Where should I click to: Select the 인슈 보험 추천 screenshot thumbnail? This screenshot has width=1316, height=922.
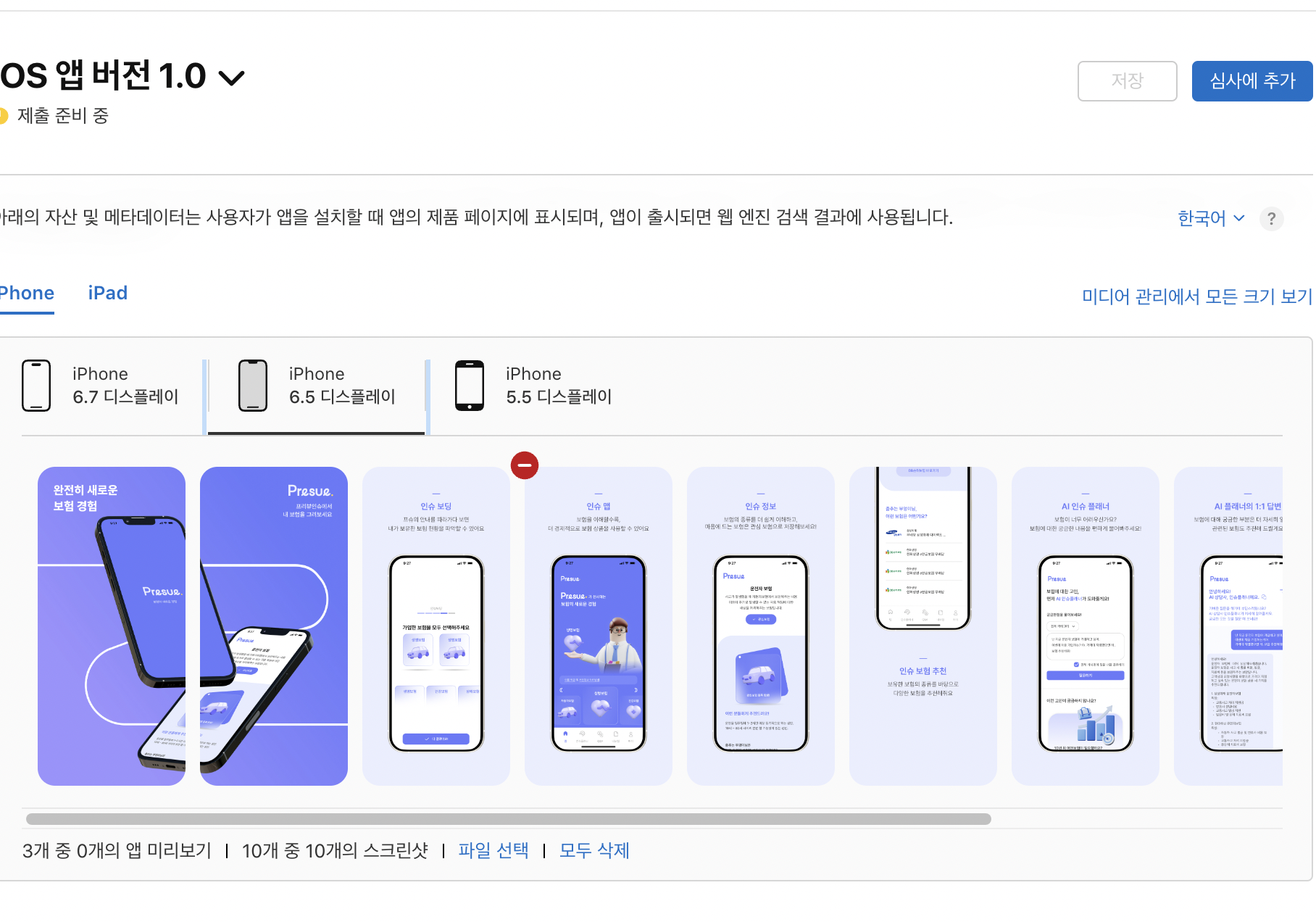click(x=923, y=626)
